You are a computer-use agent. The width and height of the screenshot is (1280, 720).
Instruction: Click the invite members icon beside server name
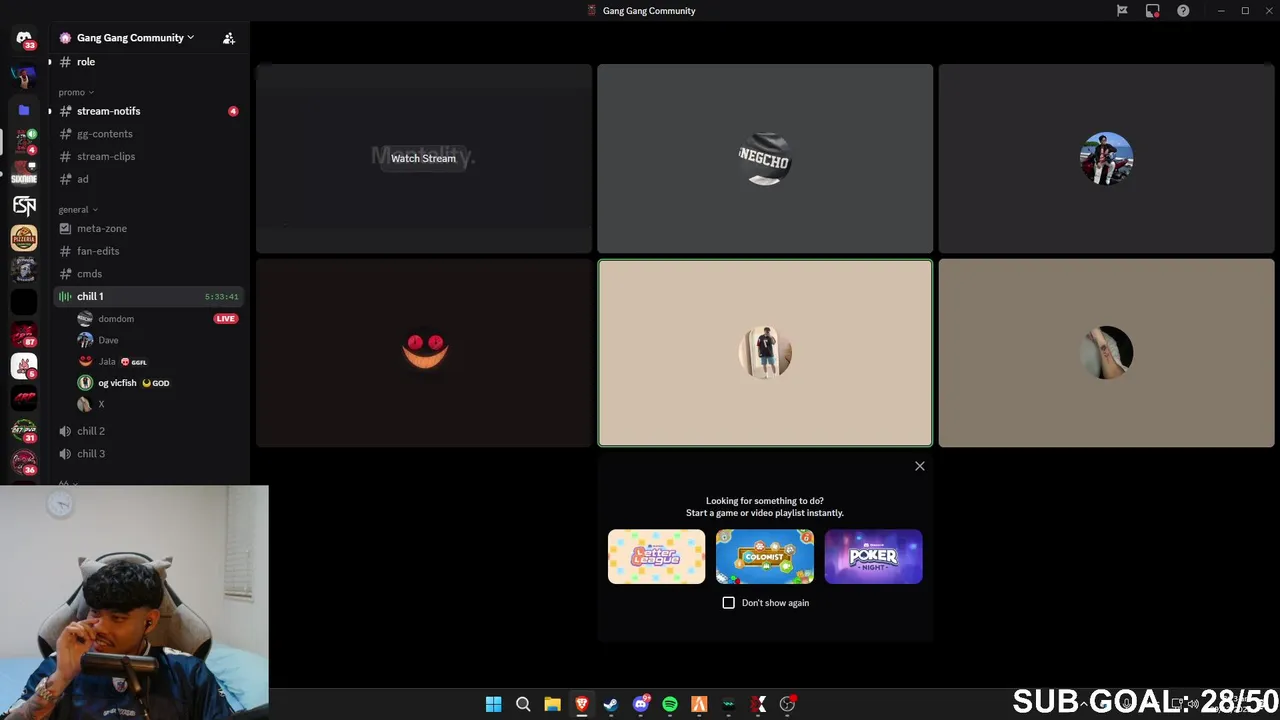pyautogui.click(x=229, y=38)
